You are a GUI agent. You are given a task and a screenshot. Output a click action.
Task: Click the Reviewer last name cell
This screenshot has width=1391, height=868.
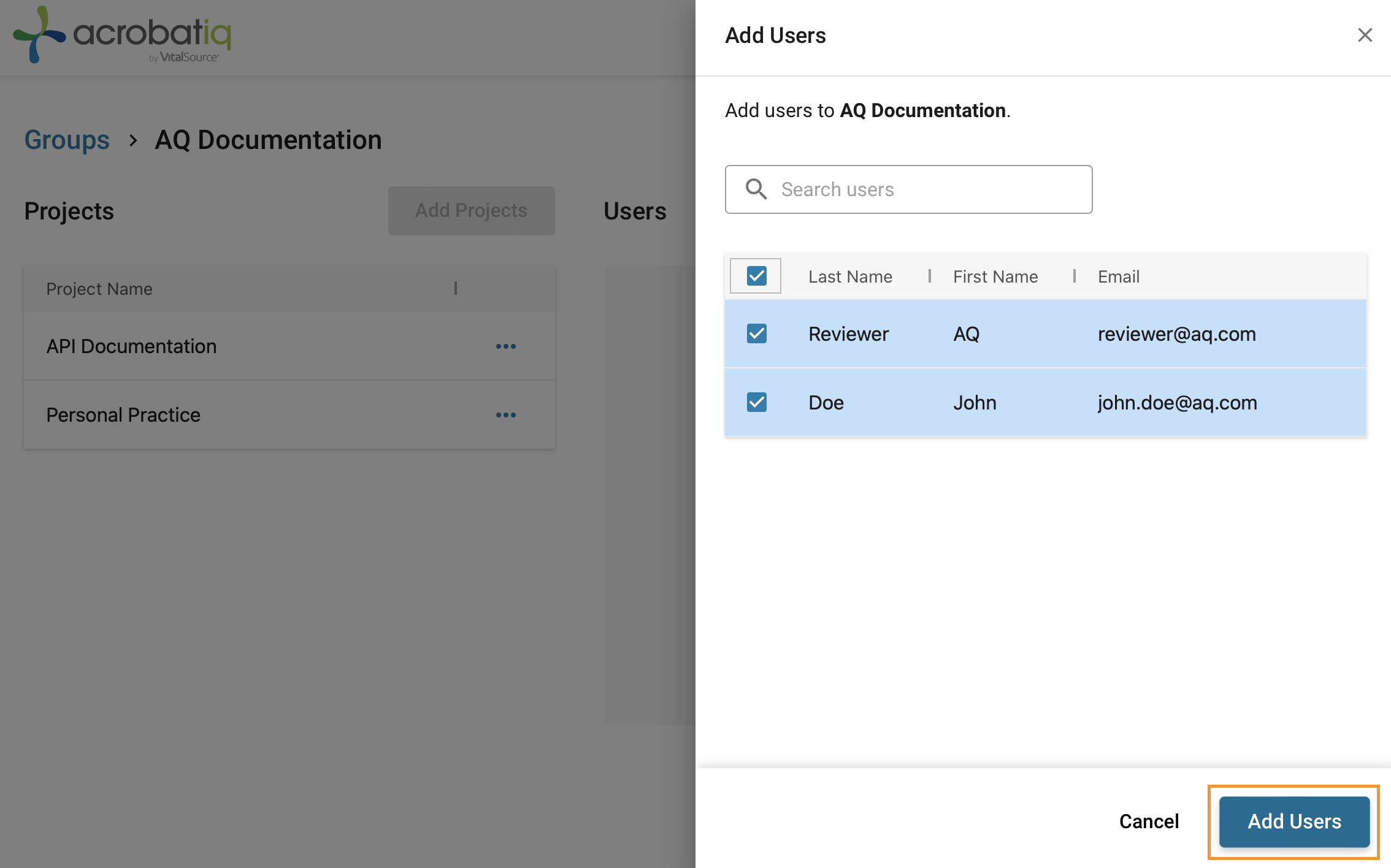(x=848, y=334)
